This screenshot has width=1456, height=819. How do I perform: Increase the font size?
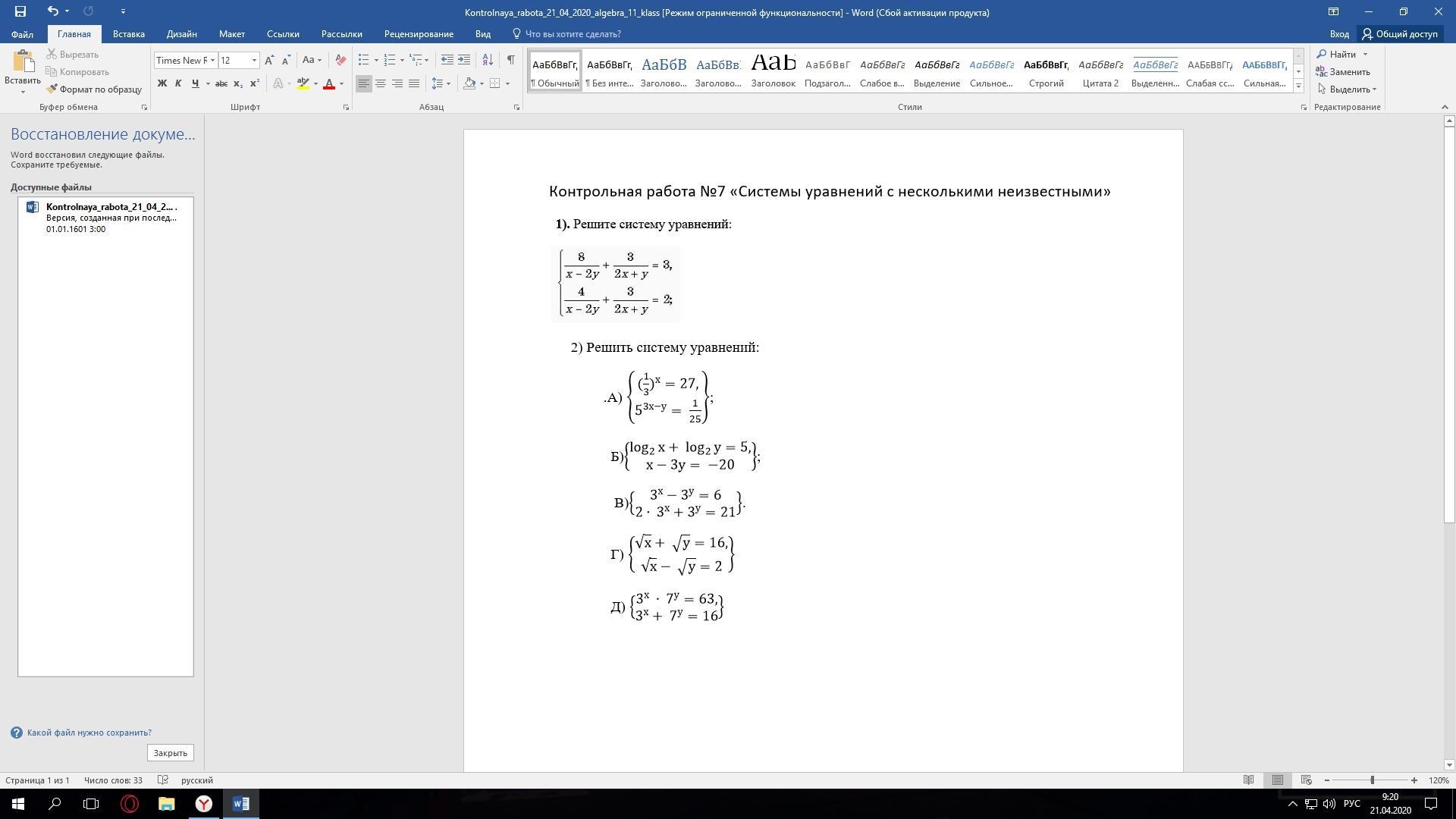click(x=269, y=60)
